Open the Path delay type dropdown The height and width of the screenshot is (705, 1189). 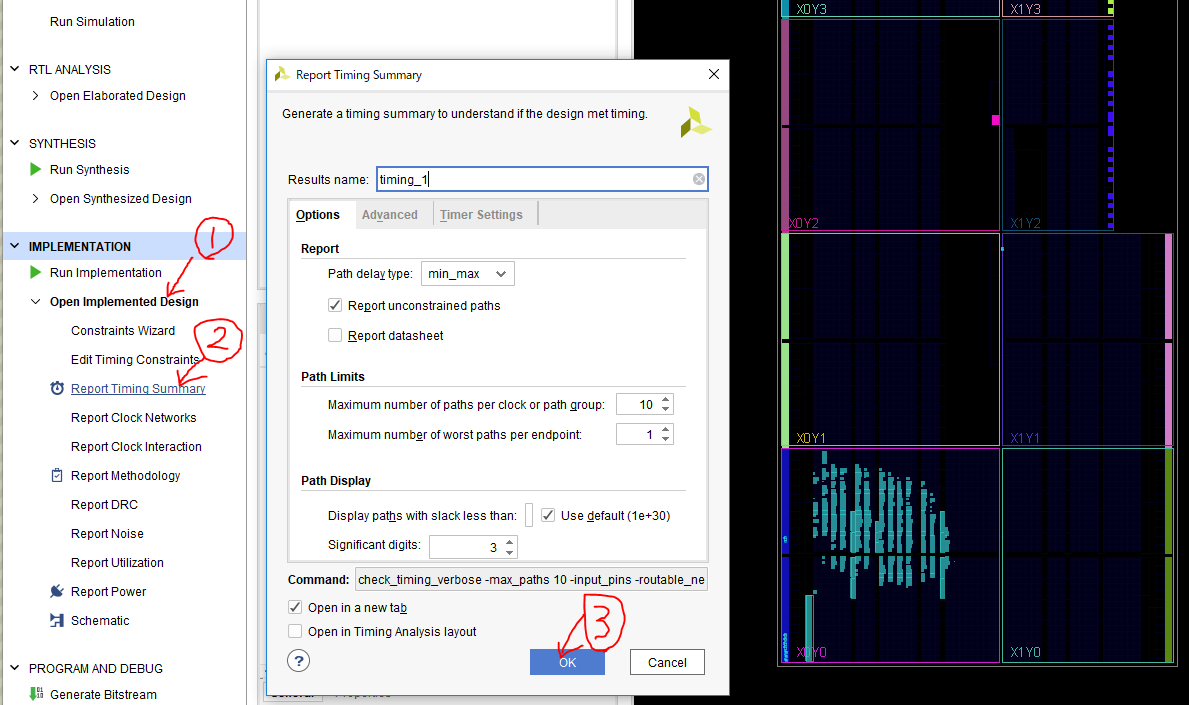(467, 273)
